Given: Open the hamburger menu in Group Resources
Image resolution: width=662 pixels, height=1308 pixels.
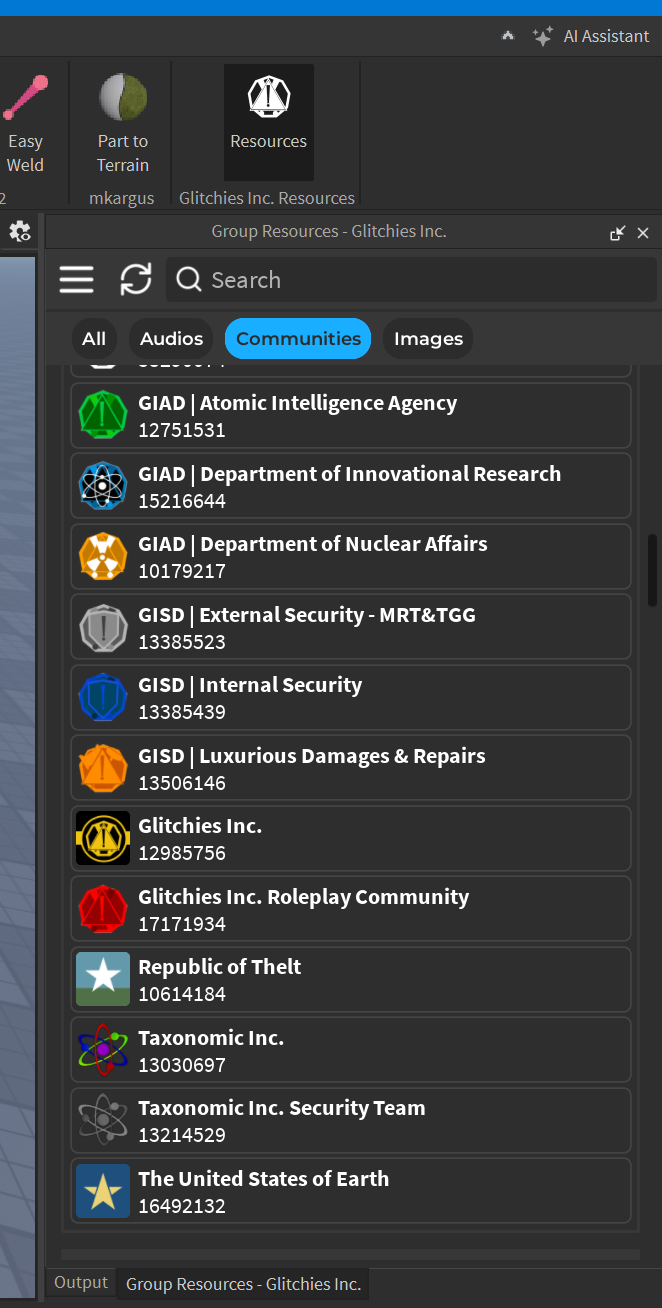Looking at the screenshot, I should [76, 280].
